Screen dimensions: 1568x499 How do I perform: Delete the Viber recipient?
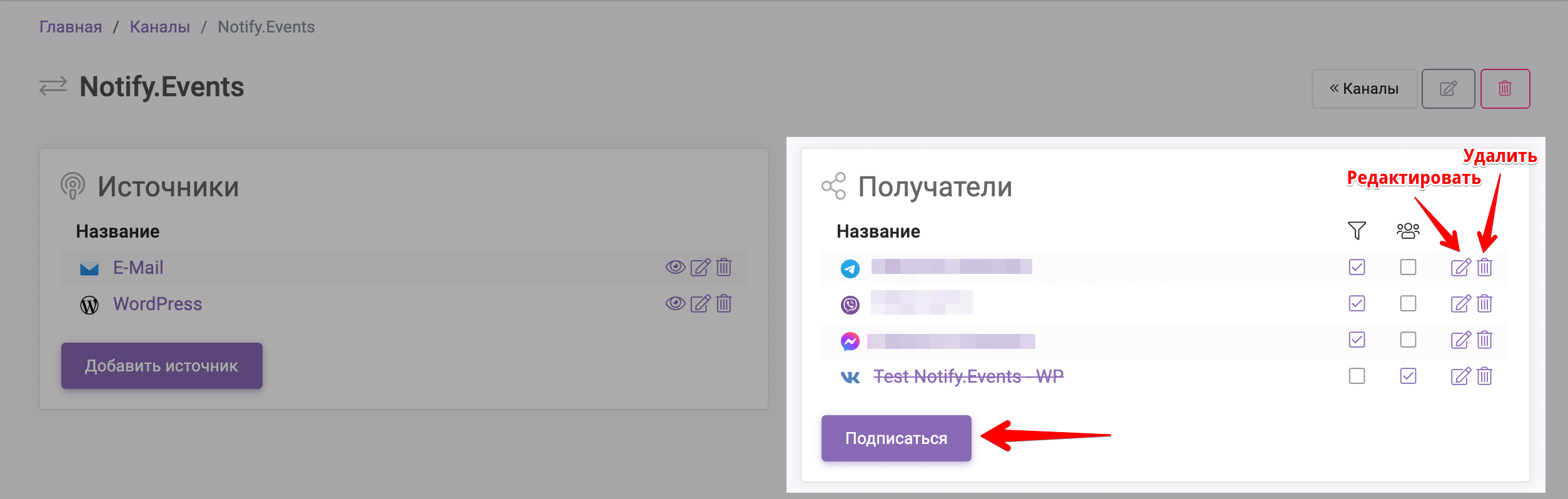[x=1485, y=303]
